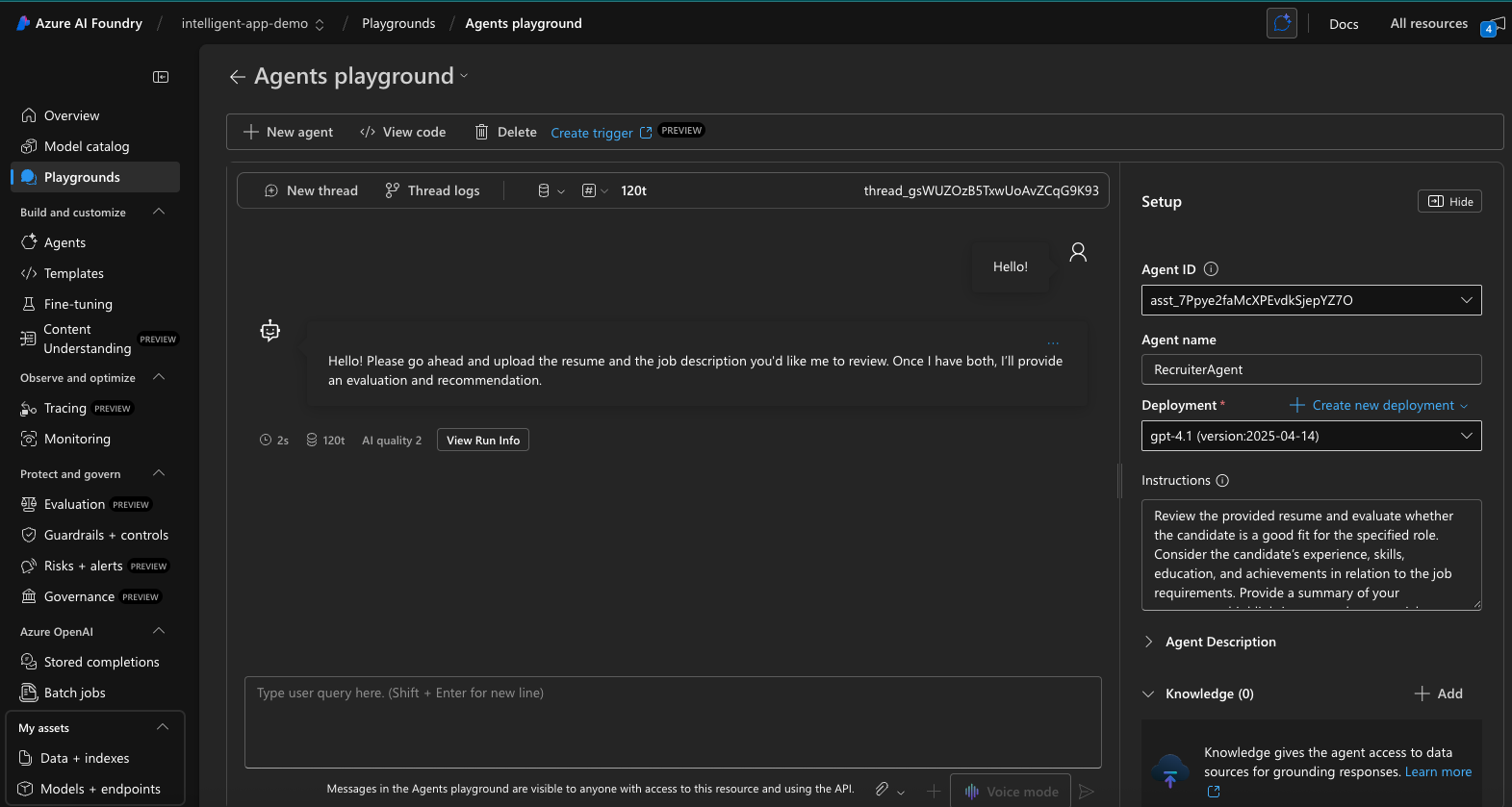Image resolution: width=1512 pixels, height=807 pixels.
Task: Open the gpt-4.1 deployment dropdown
Action: click(1311, 436)
